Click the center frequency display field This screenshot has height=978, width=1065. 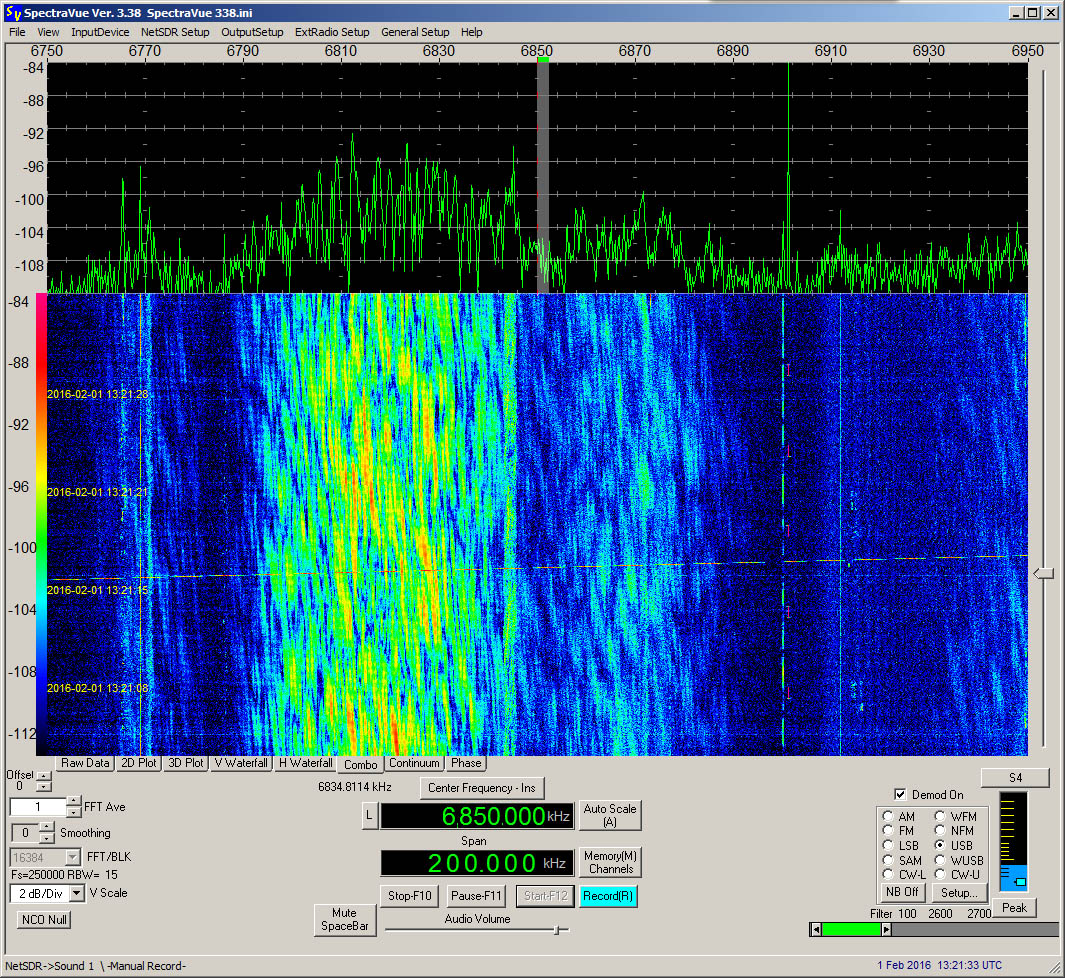pyautogui.click(x=477, y=816)
